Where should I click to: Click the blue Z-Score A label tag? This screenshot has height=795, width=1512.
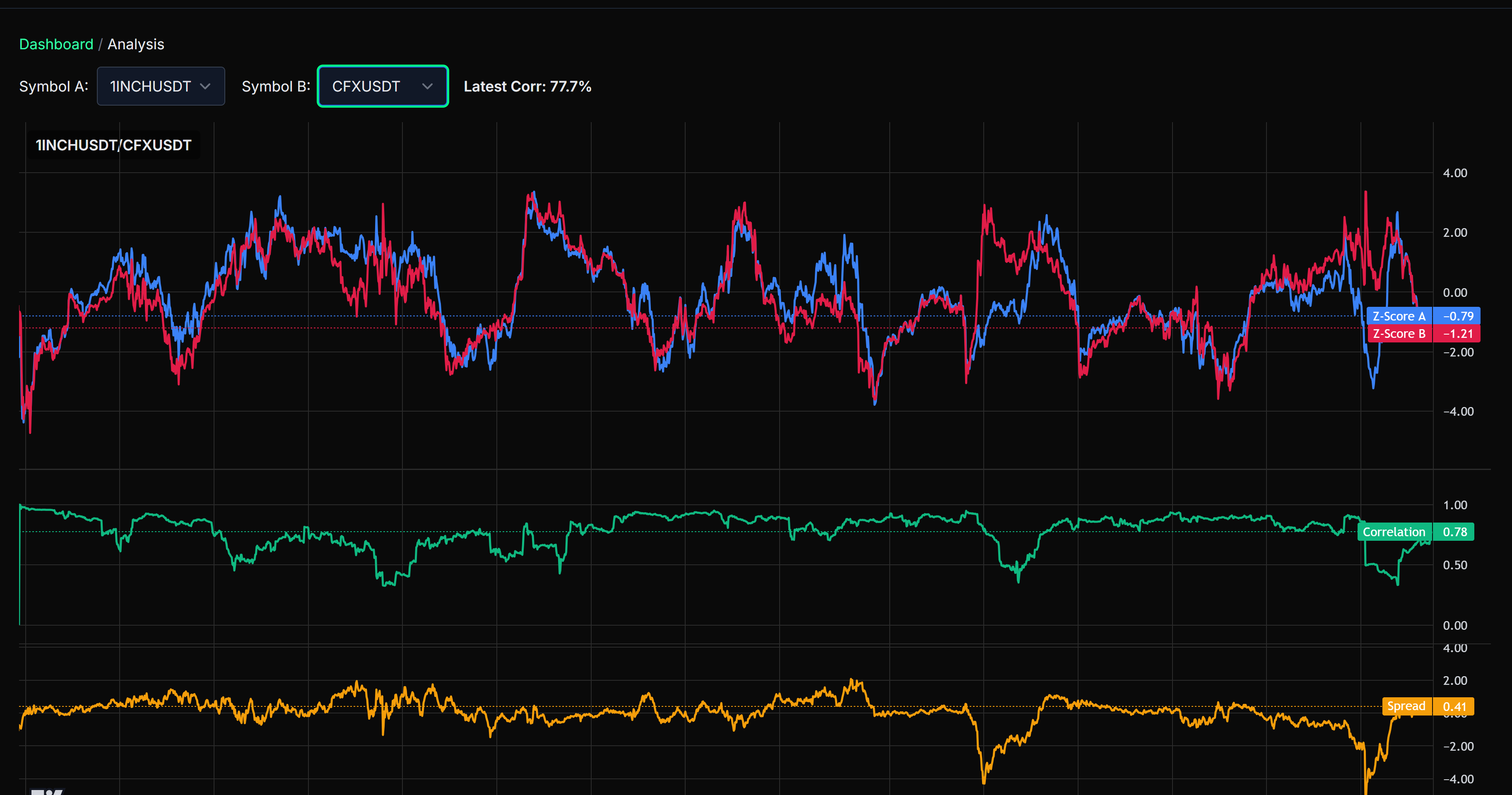pos(1399,316)
